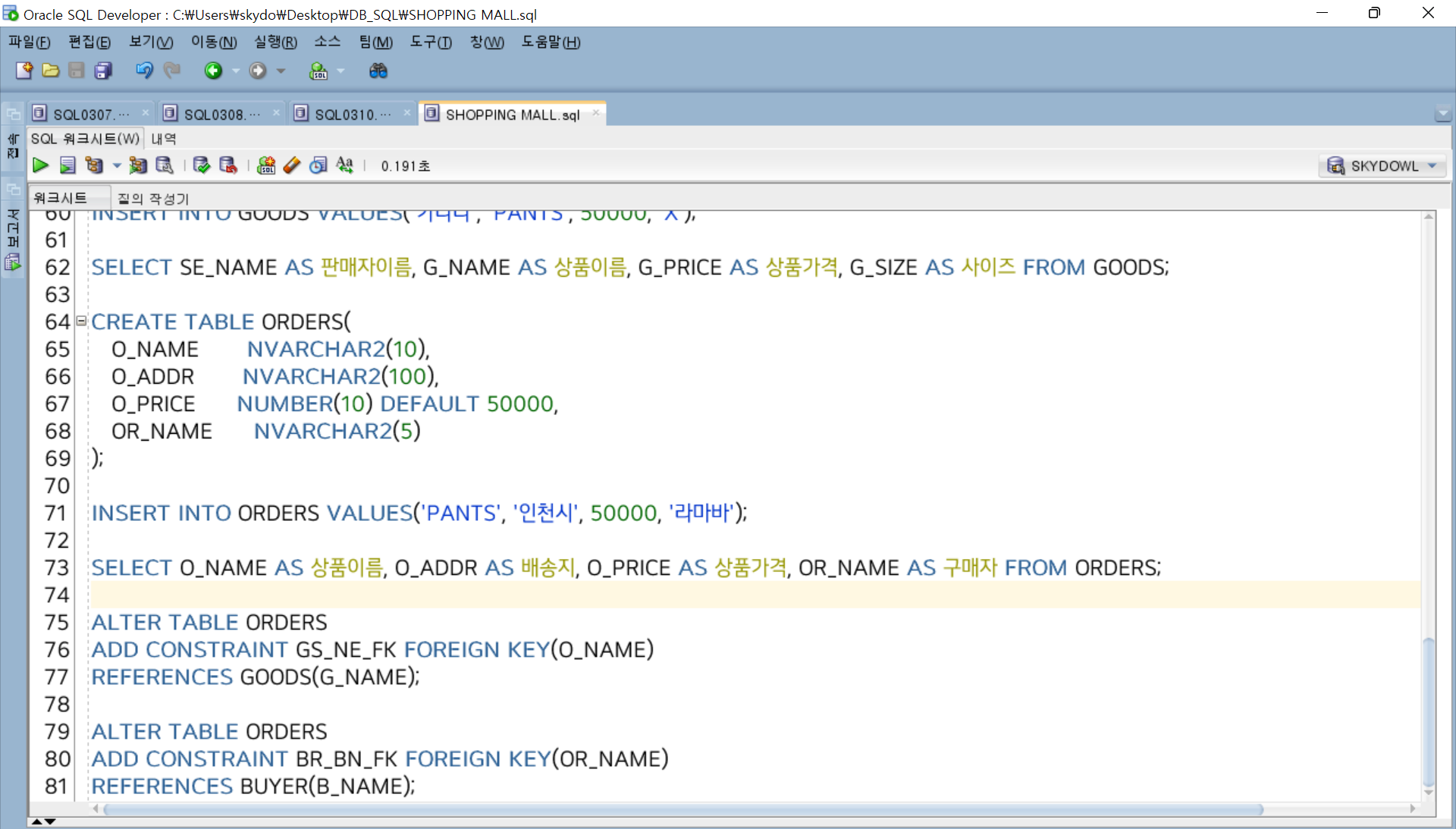Switch to the 질의 작성기 tab
The height and width of the screenshot is (829, 1456).
tap(152, 199)
